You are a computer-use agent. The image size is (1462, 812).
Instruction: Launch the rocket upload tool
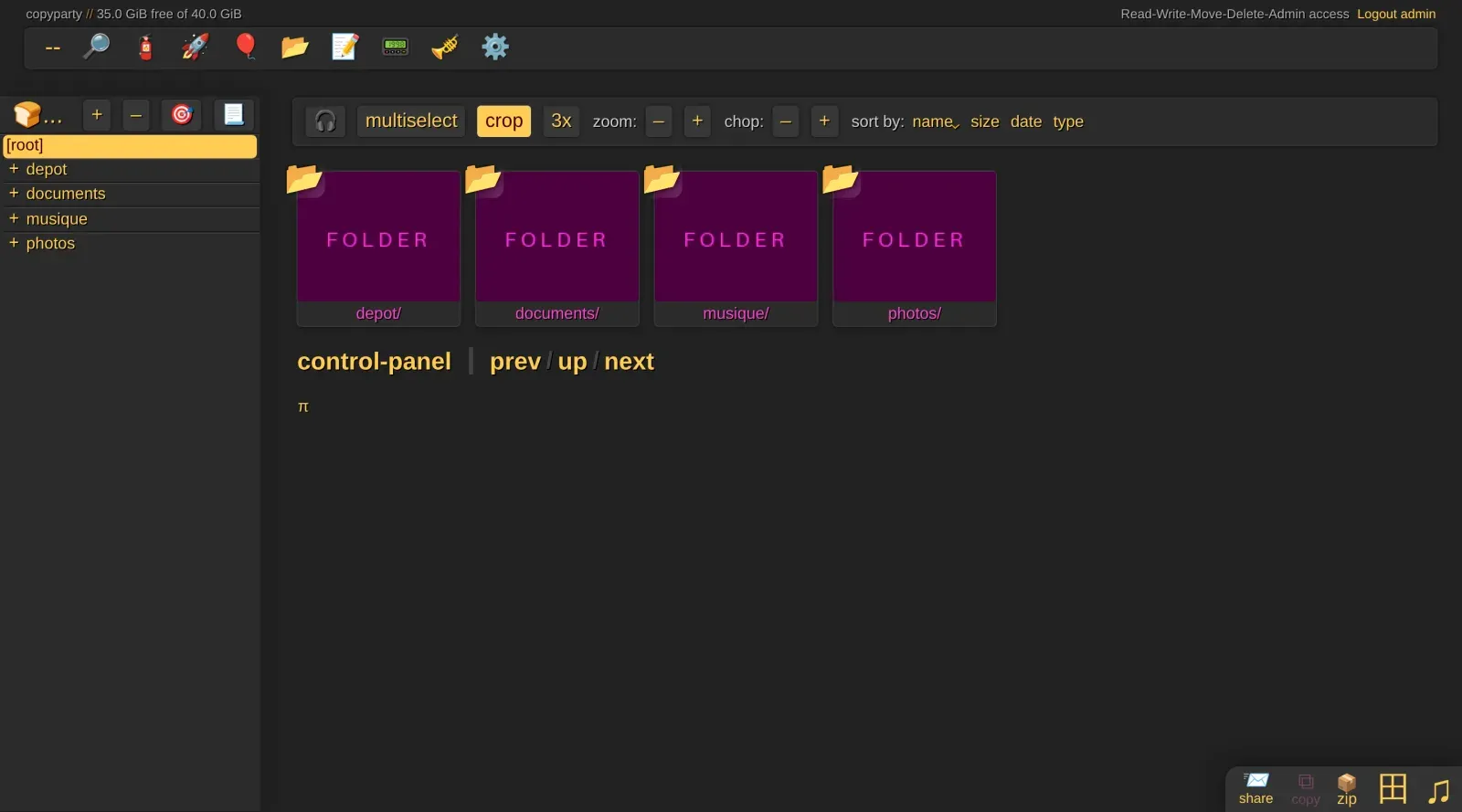coord(195,47)
